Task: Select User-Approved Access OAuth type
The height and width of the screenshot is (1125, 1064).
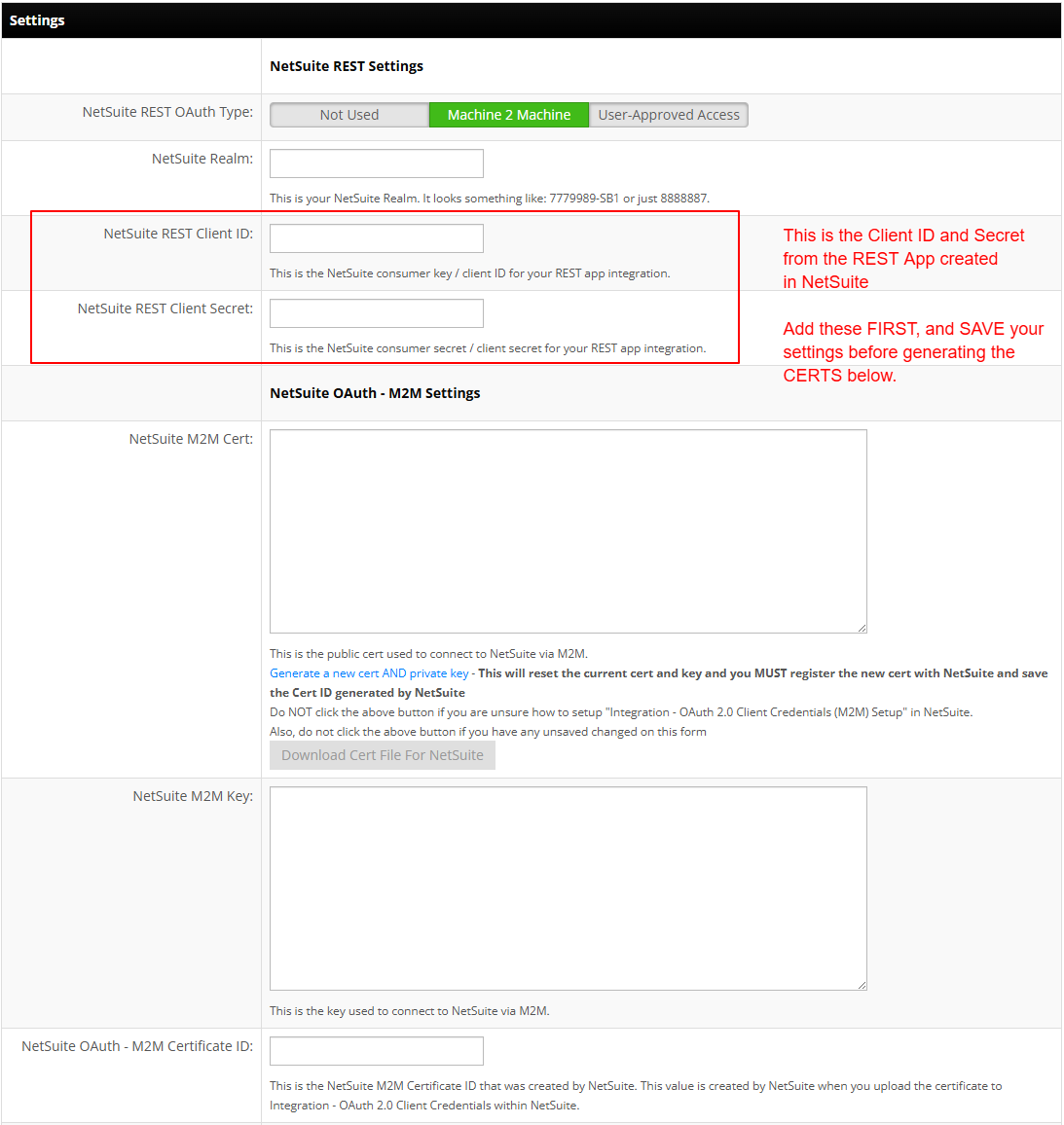Action: [x=668, y=115]
